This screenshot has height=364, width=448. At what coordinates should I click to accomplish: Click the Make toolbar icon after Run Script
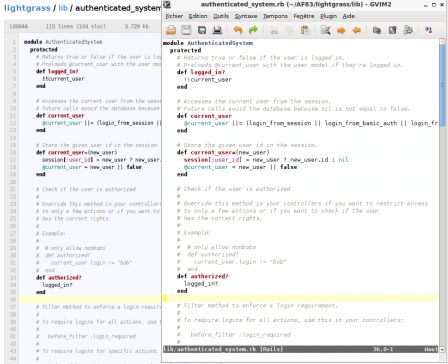point(429,30)
